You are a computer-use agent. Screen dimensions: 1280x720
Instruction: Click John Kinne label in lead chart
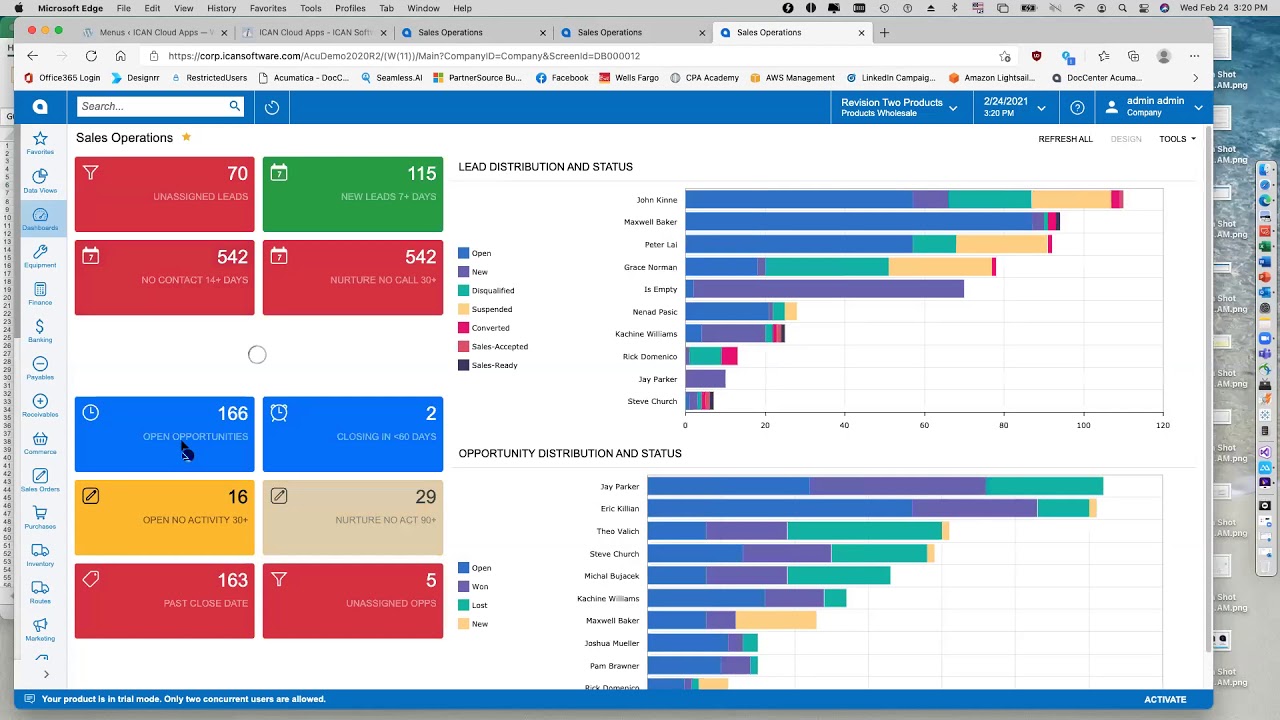[x=657, y=200]
